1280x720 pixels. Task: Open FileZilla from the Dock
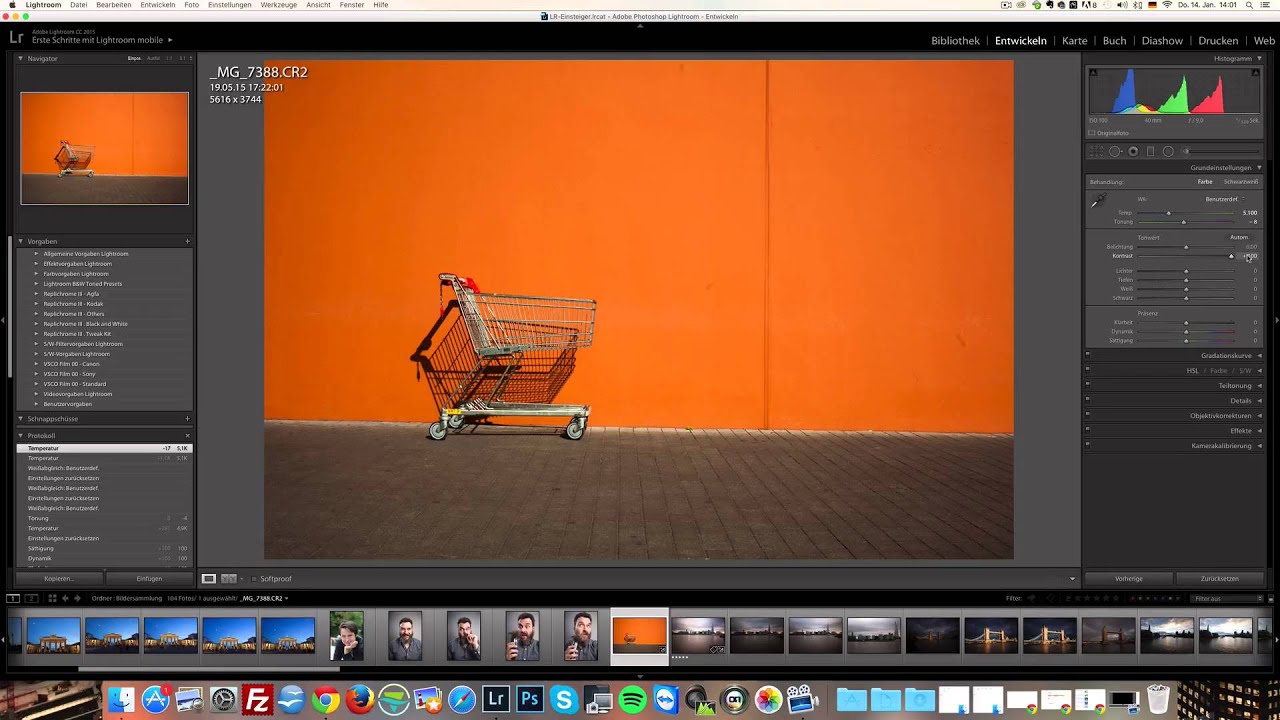(258, 700)
